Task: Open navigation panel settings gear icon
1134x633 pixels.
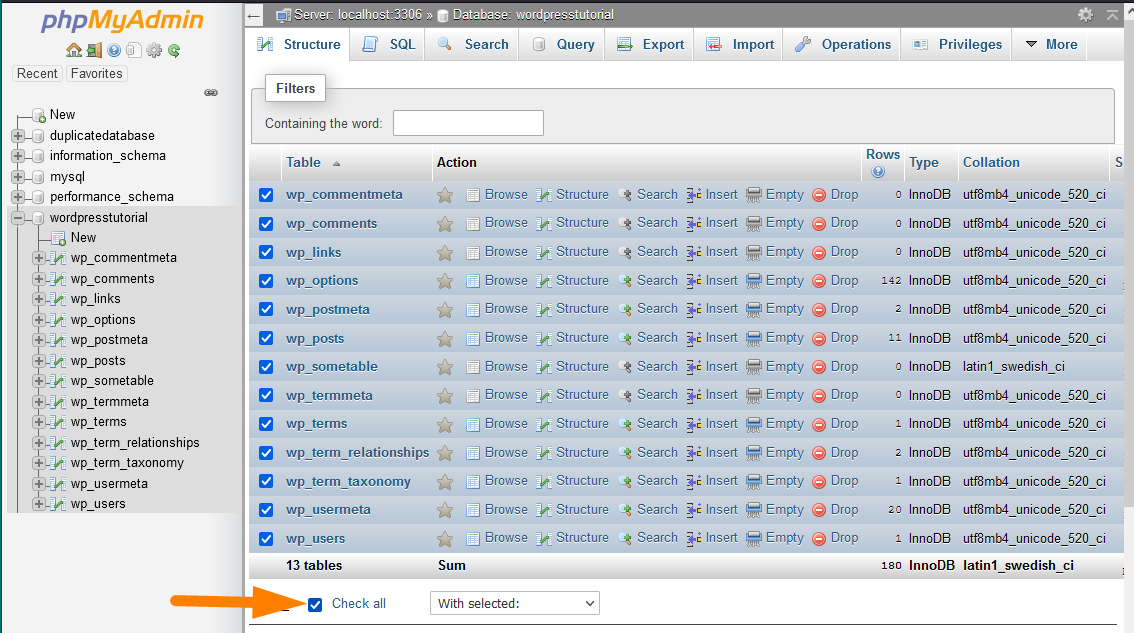Action: pyautogui.click(x=154, y=50)
